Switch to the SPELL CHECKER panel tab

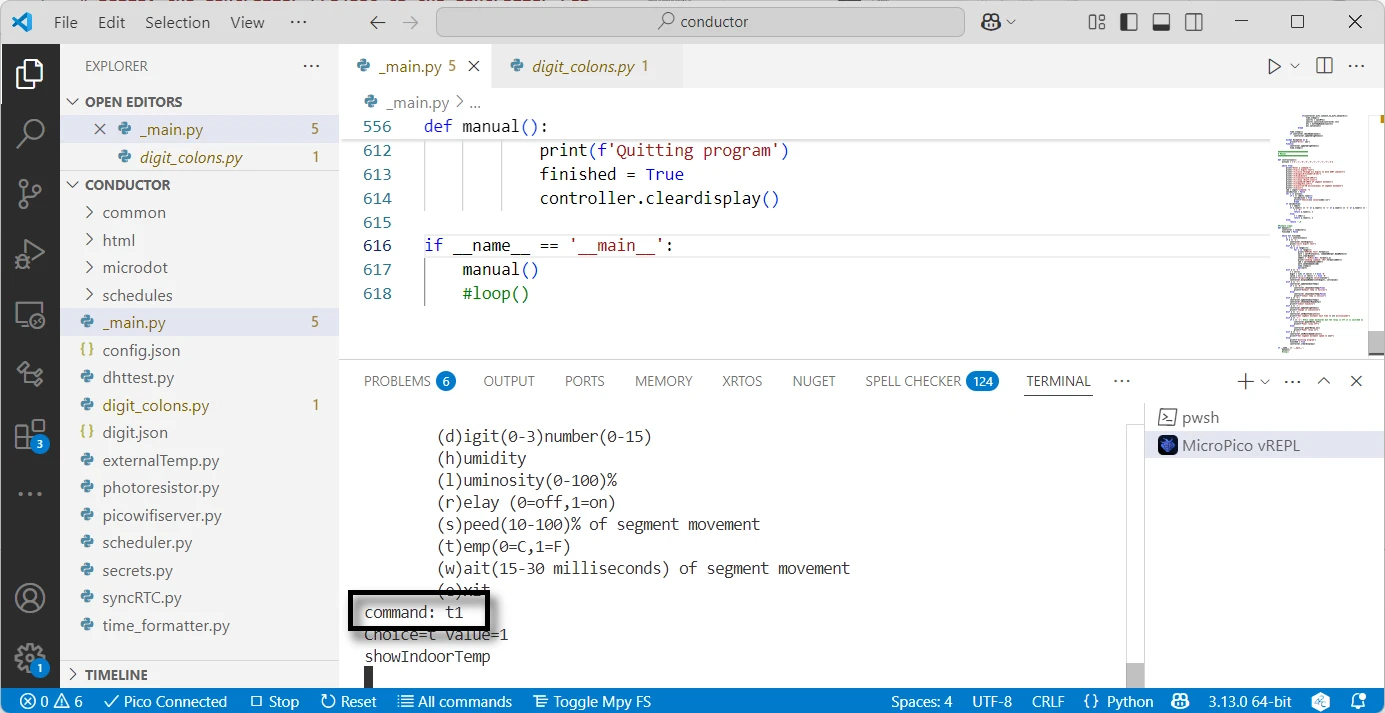pos(931,381)
